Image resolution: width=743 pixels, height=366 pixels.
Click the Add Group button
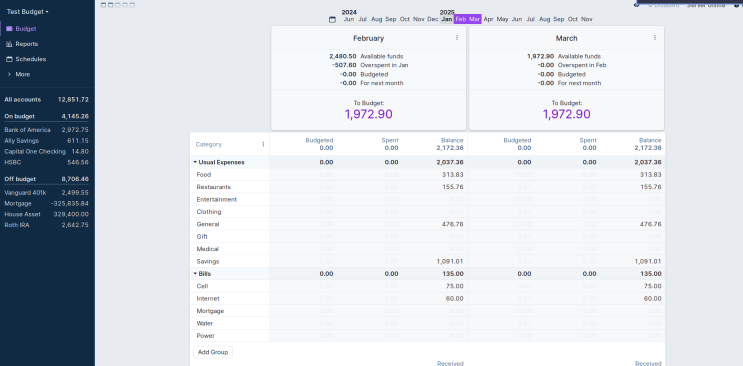pos(213,352)
